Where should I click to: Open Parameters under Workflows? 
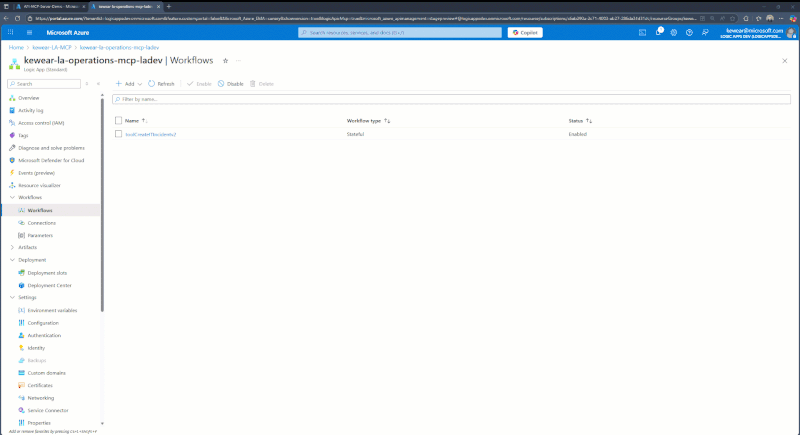click(x=40, y=236)
